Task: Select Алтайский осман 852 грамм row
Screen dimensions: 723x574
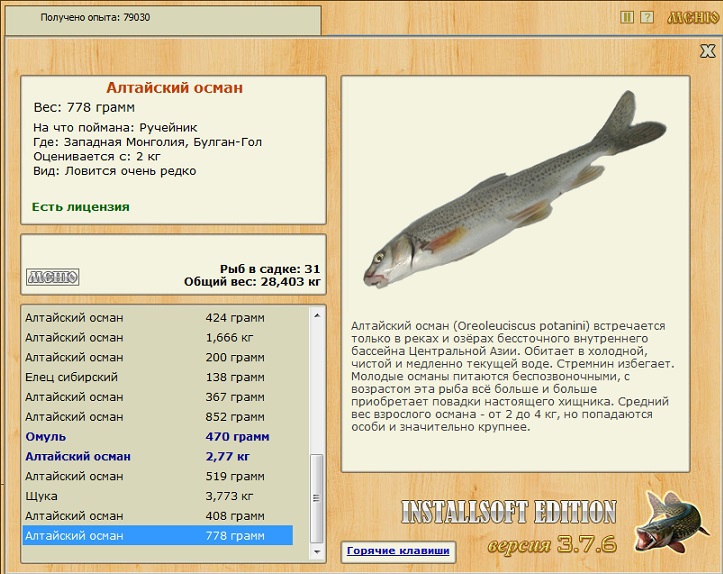Action: point(158,417)
